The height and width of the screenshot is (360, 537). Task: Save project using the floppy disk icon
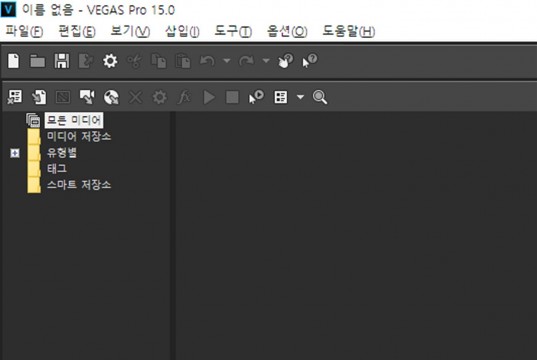(62, 61)
